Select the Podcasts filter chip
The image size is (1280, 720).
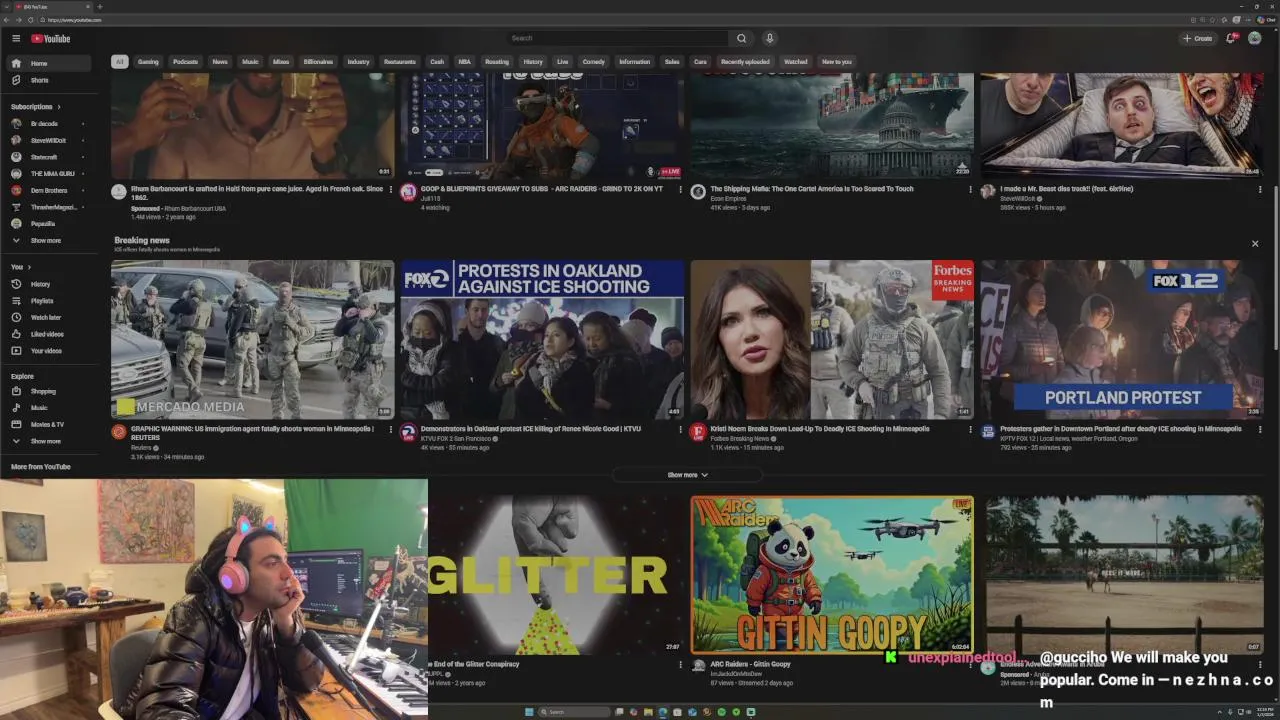185,62
